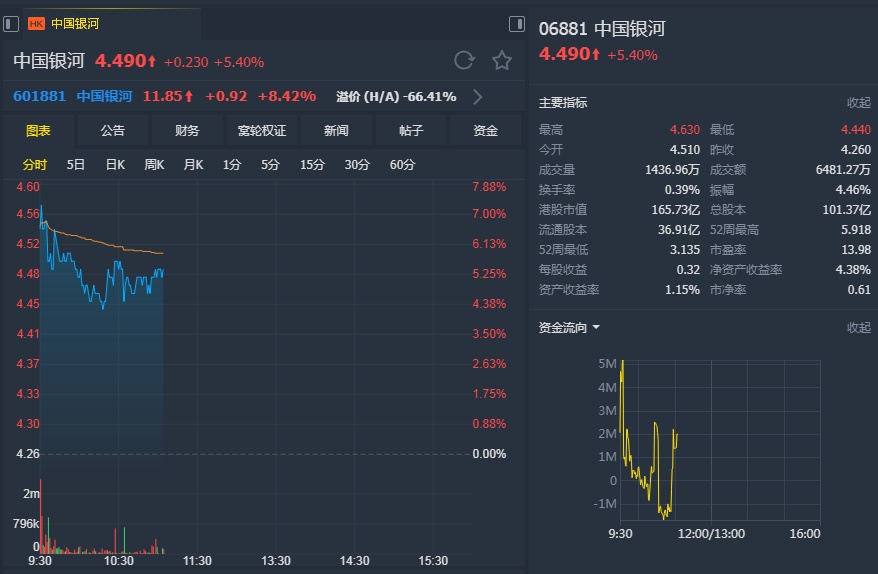Collapse the 资金流向 section
878x574 pixels.
click(858, 327)
